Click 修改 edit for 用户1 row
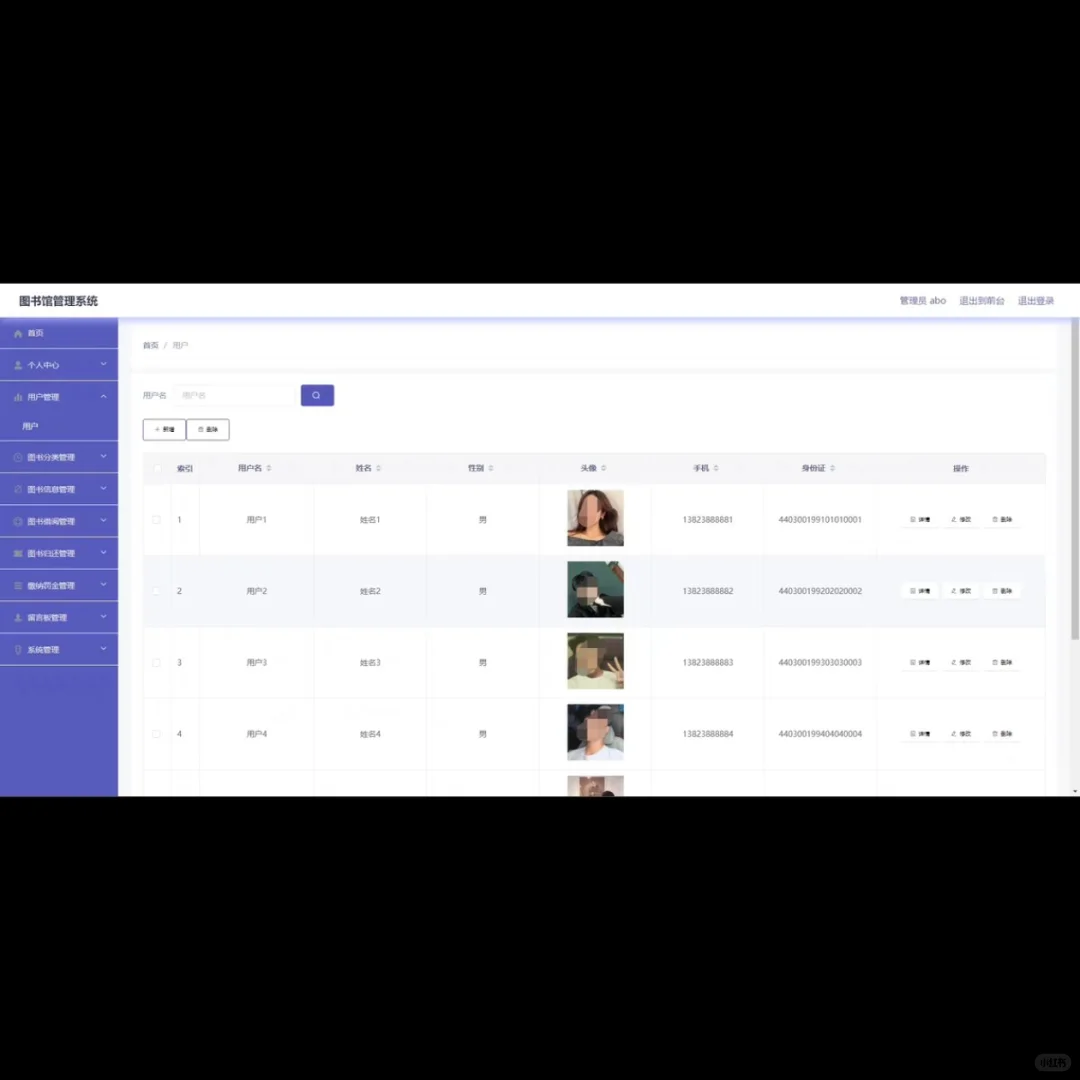The width and height of the screenshot is (1080, 1080). pos(961,519)
